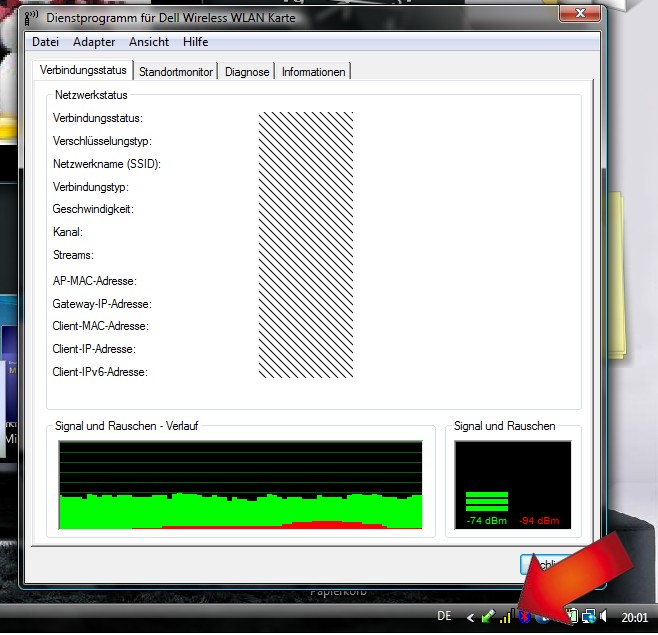Viewport: 658px width, 635px height.
Task: Click the network connection tray icon
Action: click(x=588, y=616)
